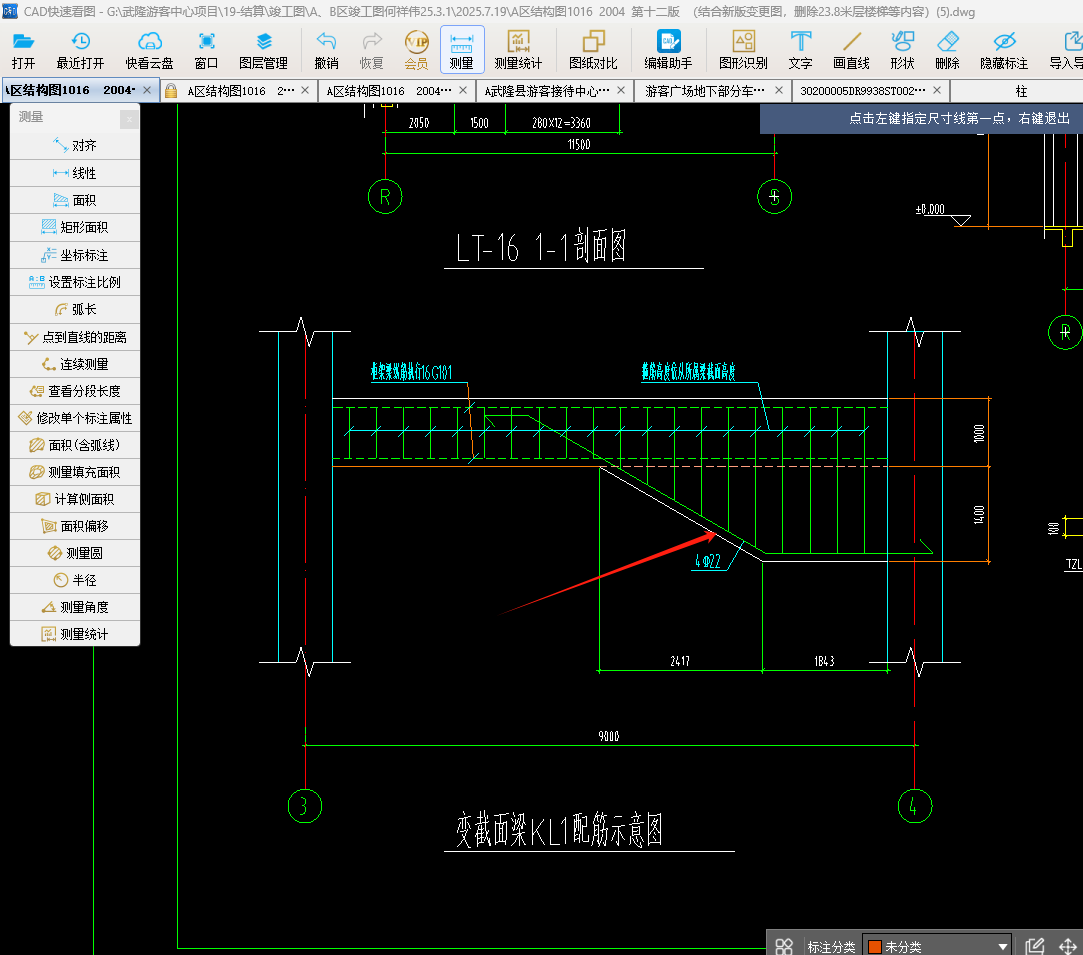Image resolution: width=1083 pixels, height=955 pixels.
Task: Switch to the 柱 tab
Action: click(1021, 90)
